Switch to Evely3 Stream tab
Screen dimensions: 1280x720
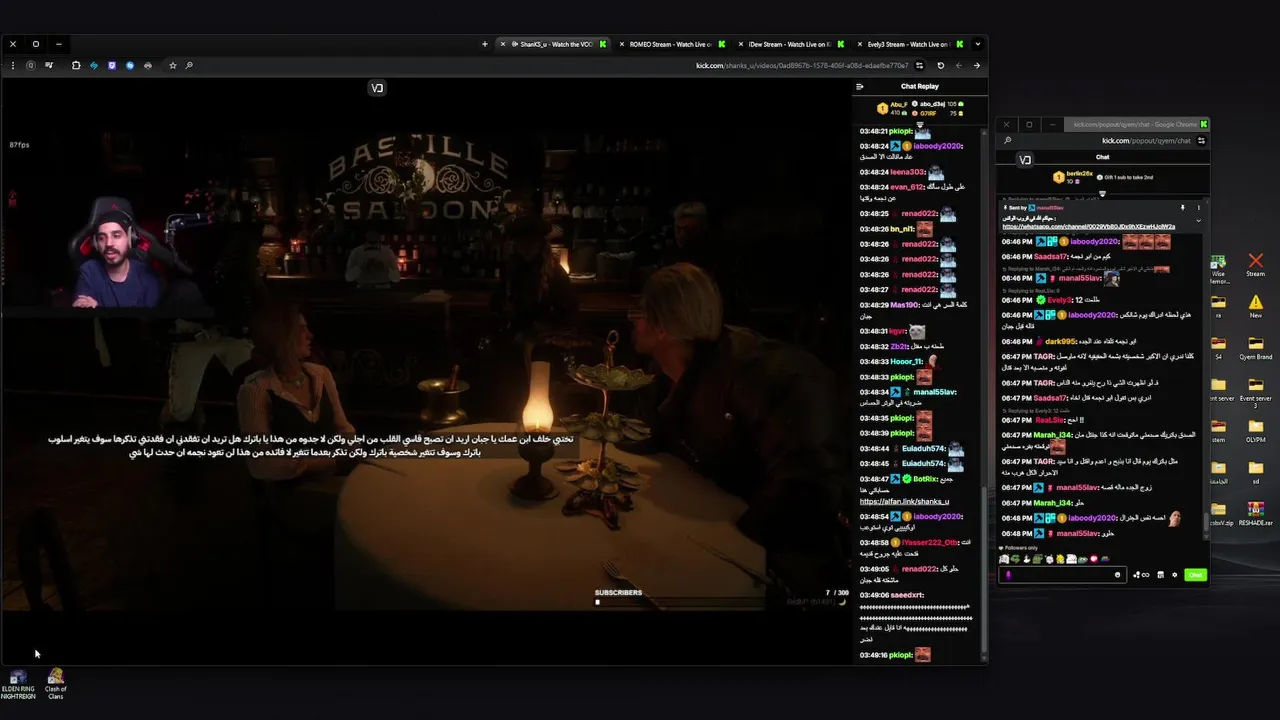point(908,44)
